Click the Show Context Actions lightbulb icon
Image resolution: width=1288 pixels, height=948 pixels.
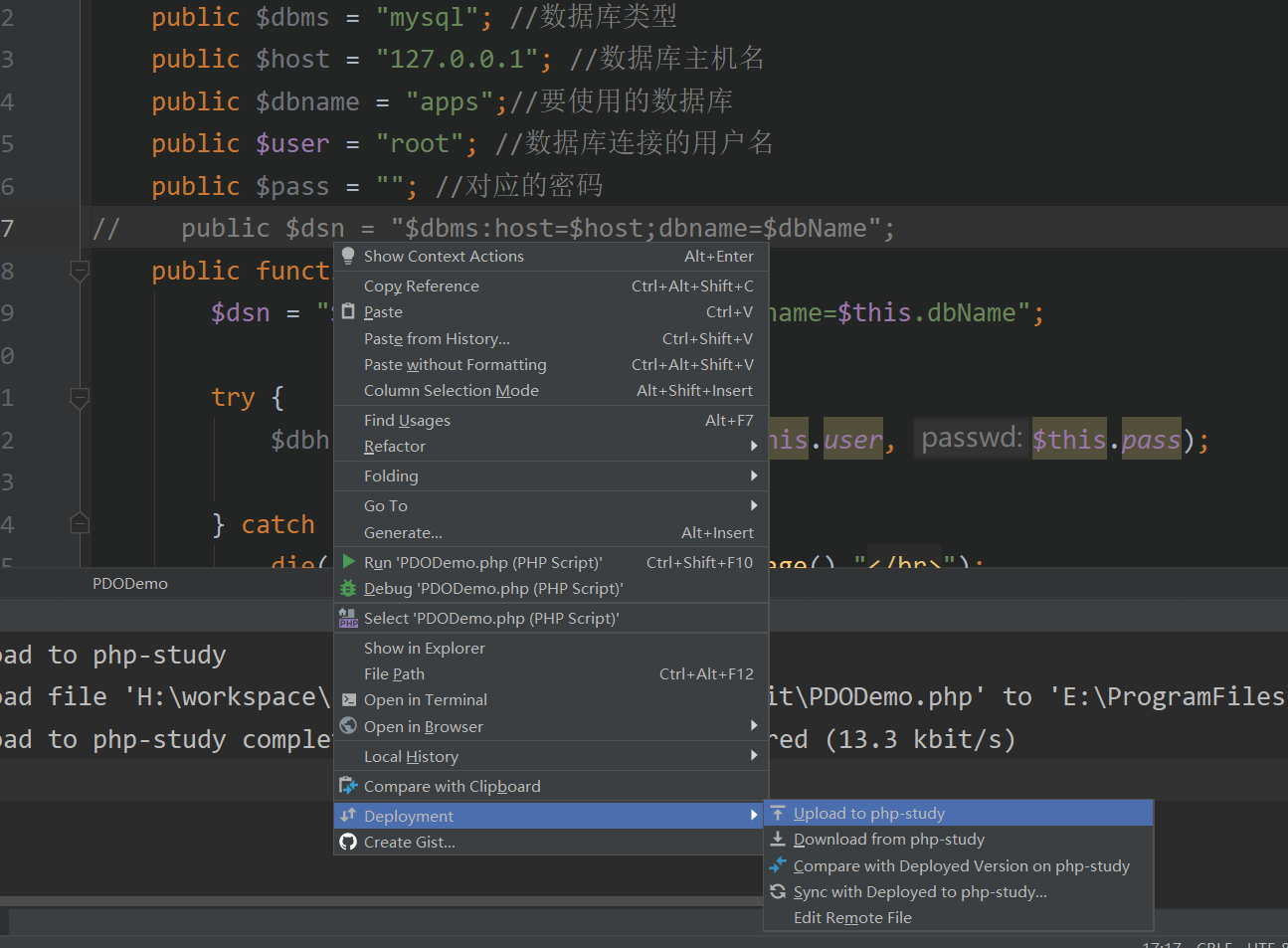pyautogui.click(x=348, y=256)
